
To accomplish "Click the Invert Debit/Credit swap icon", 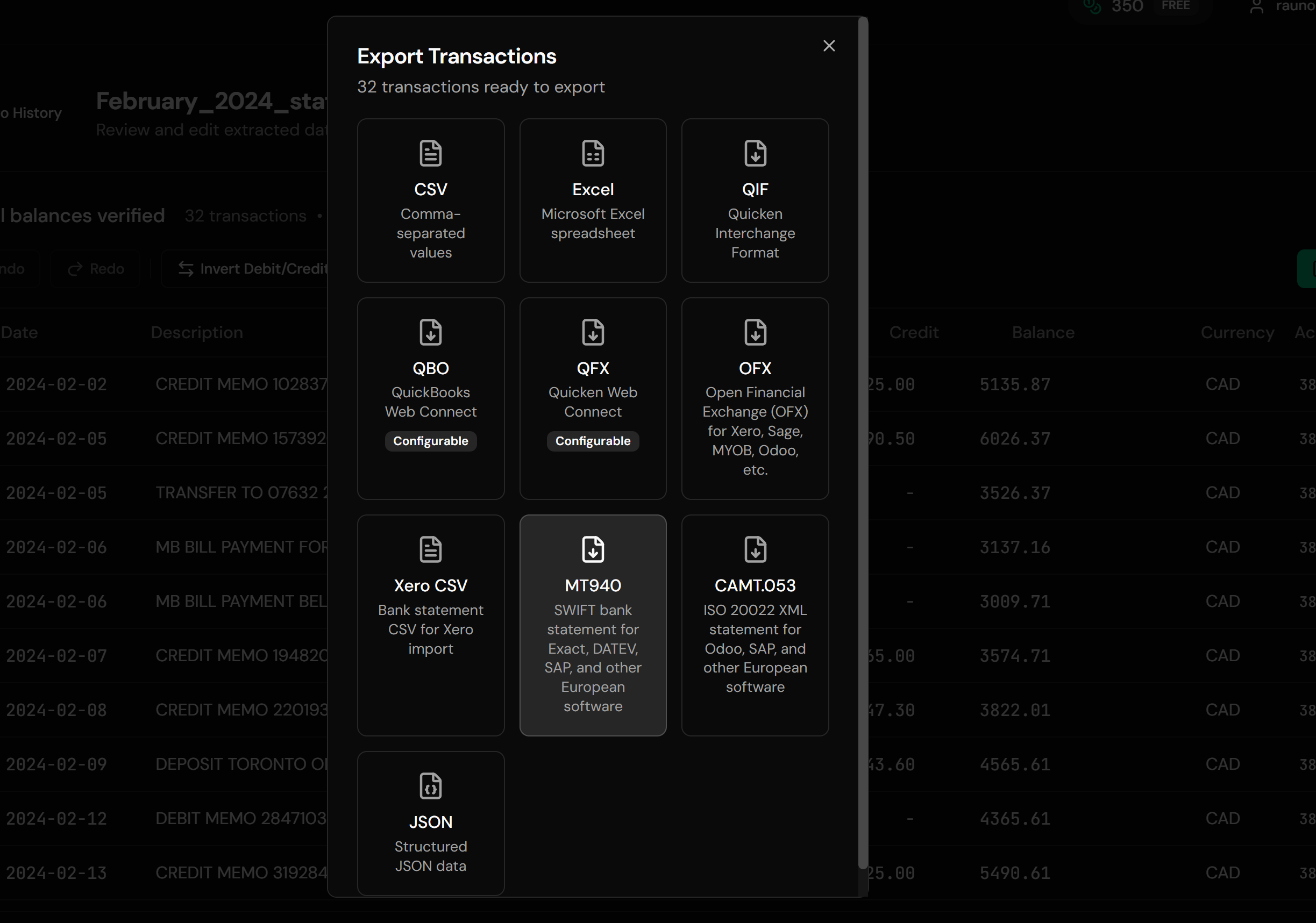I will pyautogui.click(x=186, y=269).
